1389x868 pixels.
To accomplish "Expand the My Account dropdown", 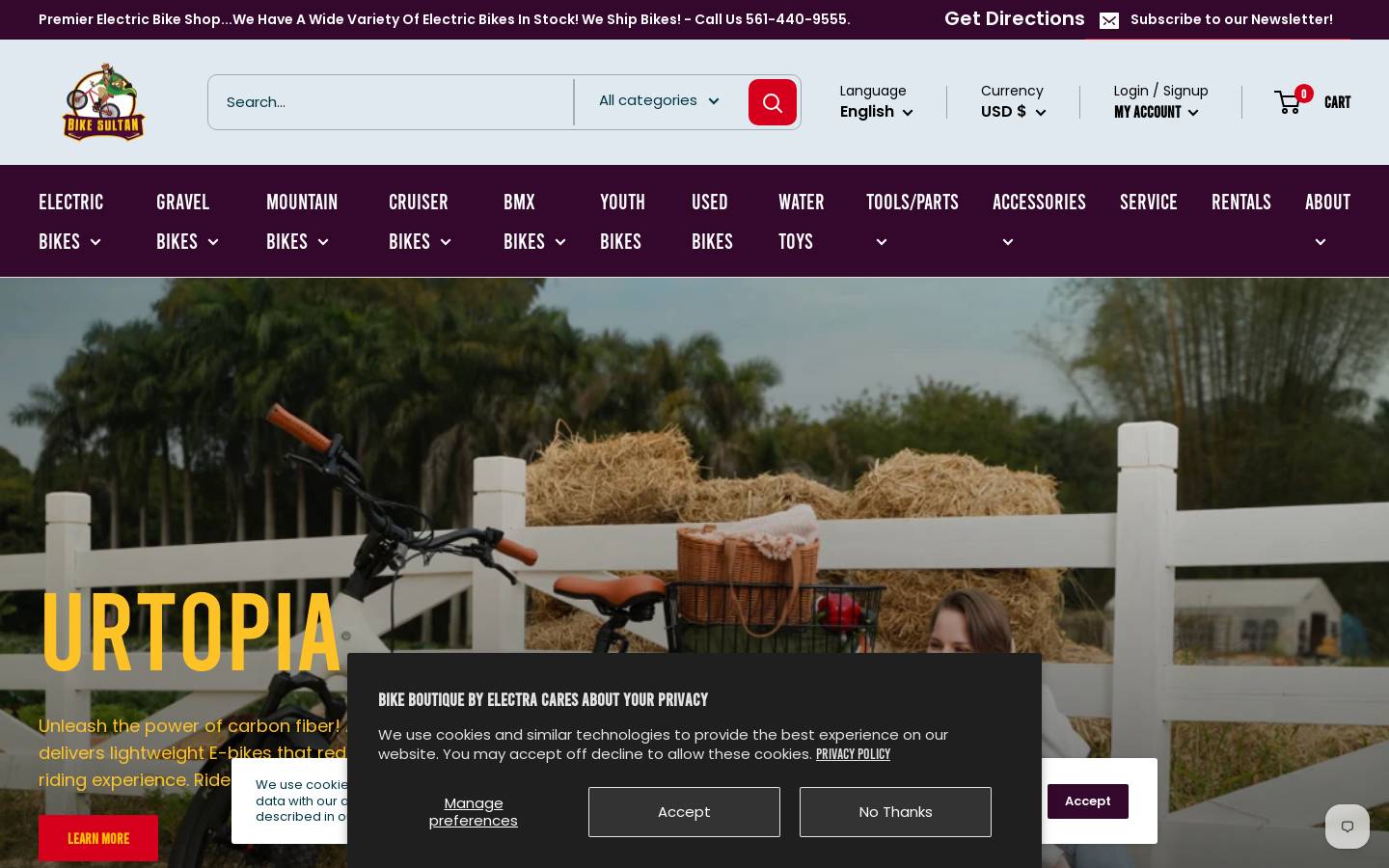I will [1156, 113].
